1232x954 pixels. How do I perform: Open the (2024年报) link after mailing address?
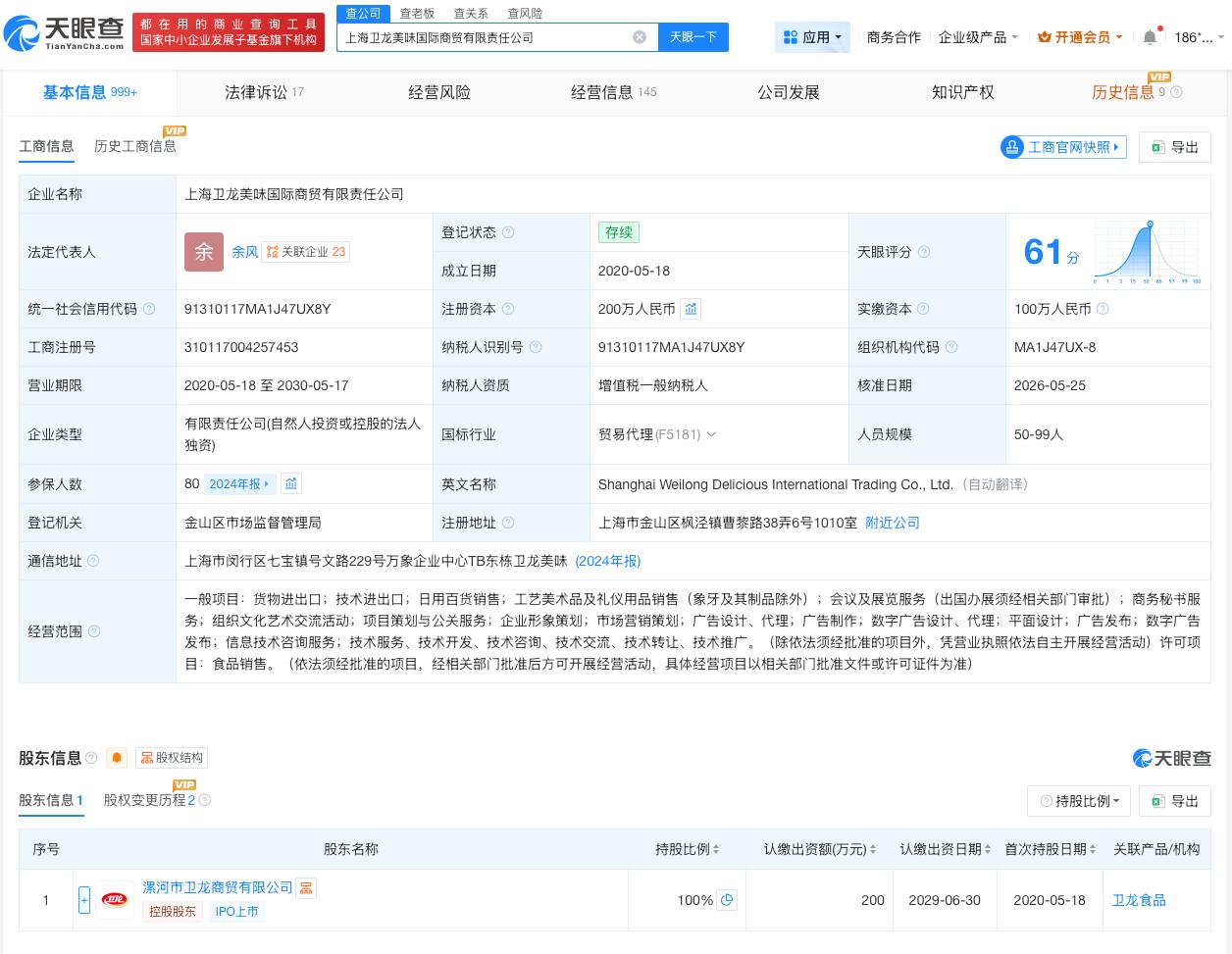coord(608,561)
